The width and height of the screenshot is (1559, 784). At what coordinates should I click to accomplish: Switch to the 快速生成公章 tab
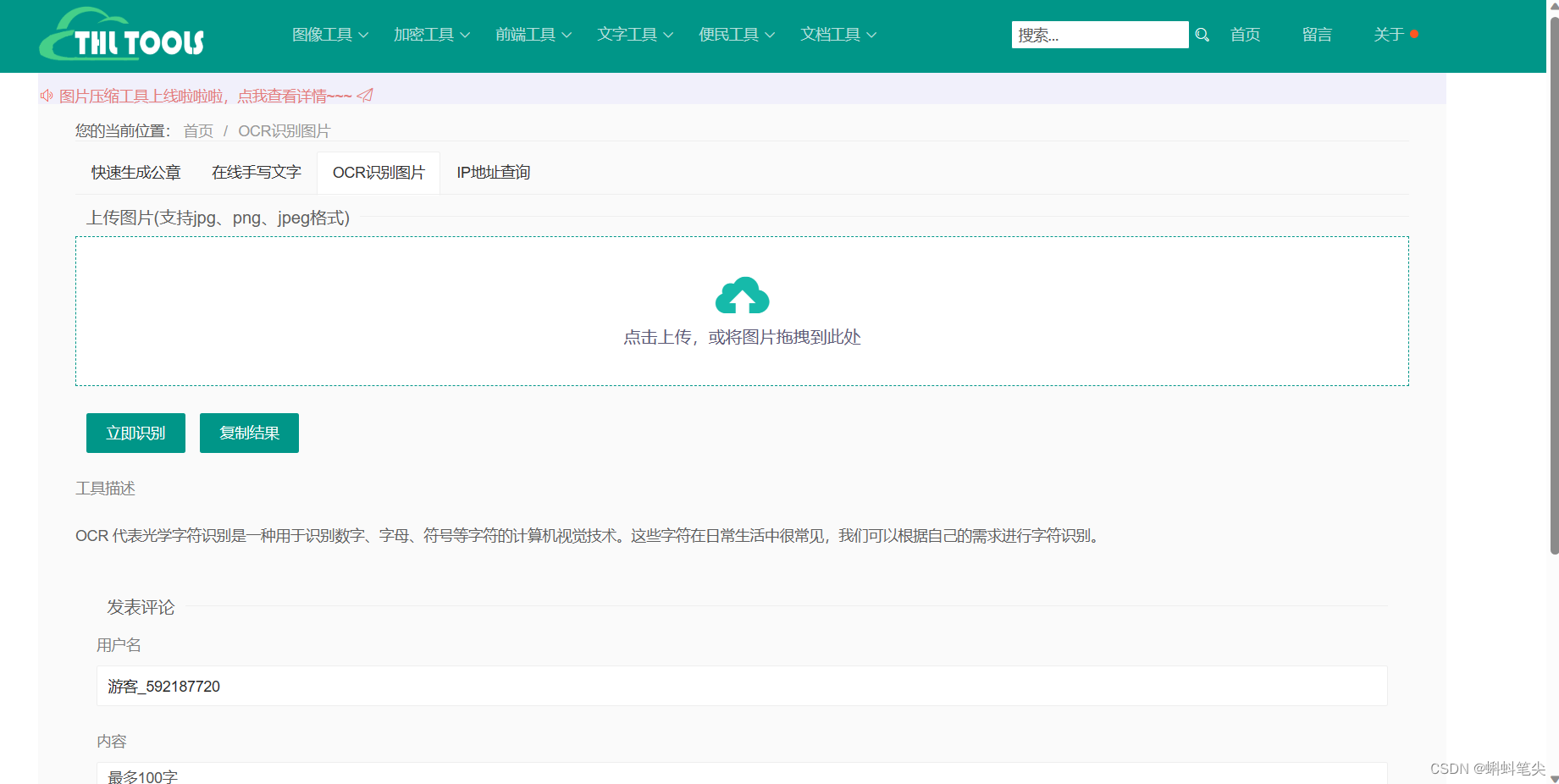136,173
